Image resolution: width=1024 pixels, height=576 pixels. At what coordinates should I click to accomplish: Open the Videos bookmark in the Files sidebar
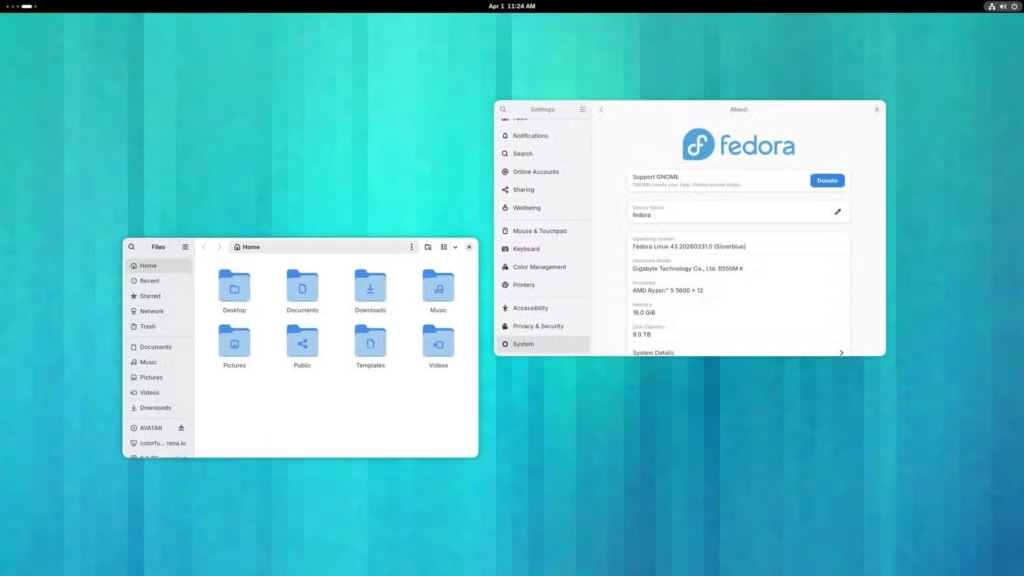coord(159,392)
